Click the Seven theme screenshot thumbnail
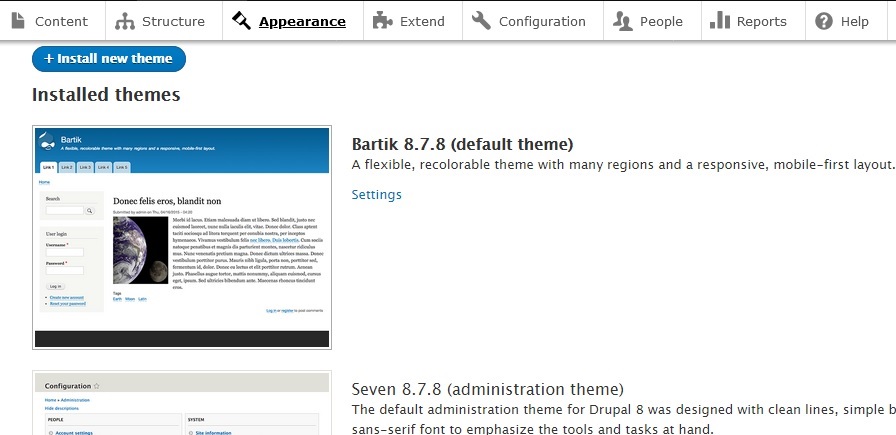 182,404
